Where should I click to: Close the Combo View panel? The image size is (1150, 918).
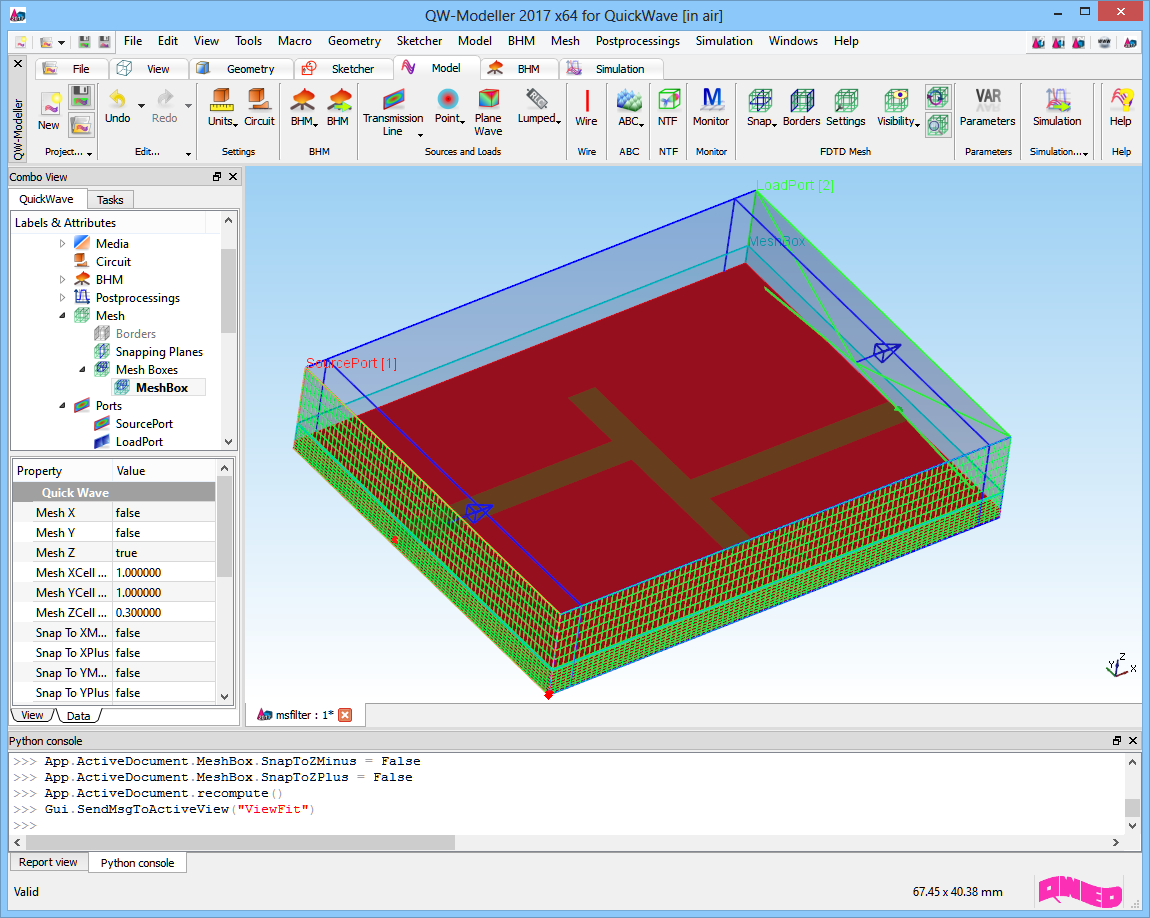click(233, 177)
